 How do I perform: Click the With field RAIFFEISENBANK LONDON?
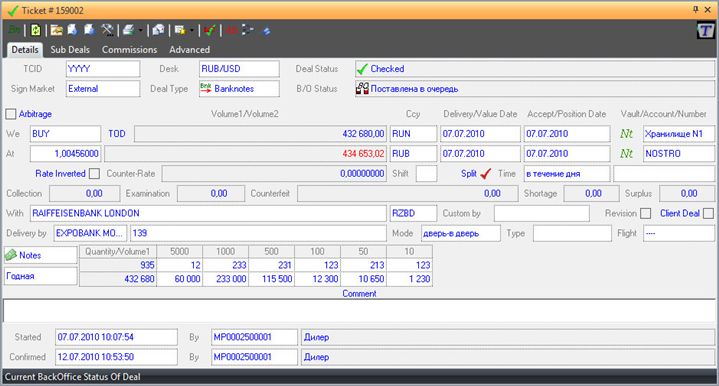tap(208, 213)
